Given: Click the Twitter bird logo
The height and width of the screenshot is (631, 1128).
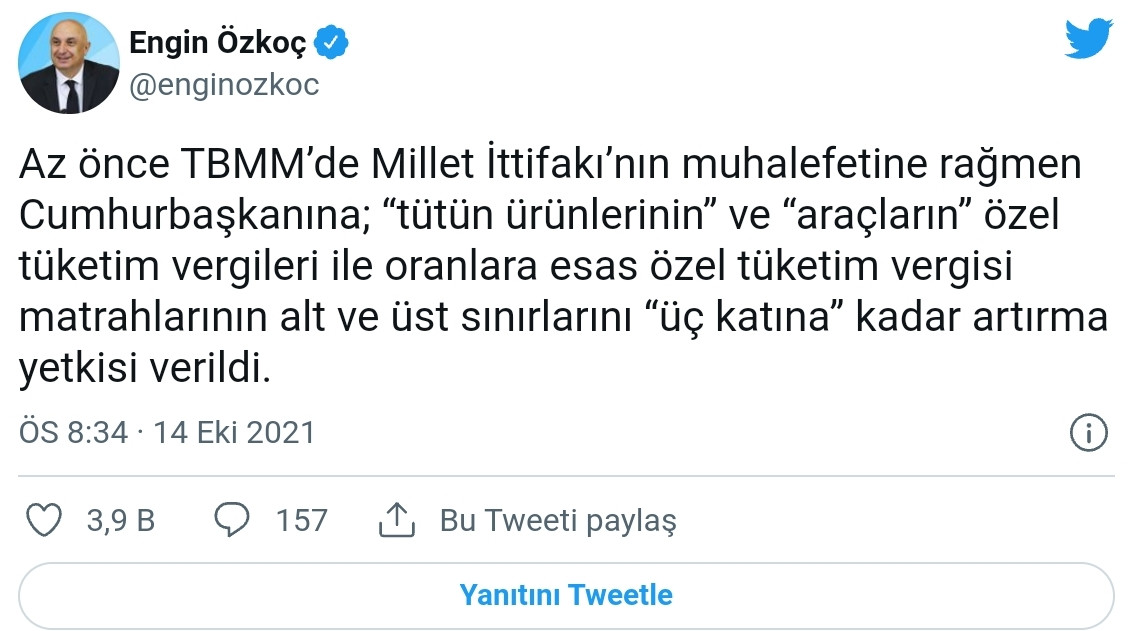Looking at the screenshot, I should [1088, 40].
